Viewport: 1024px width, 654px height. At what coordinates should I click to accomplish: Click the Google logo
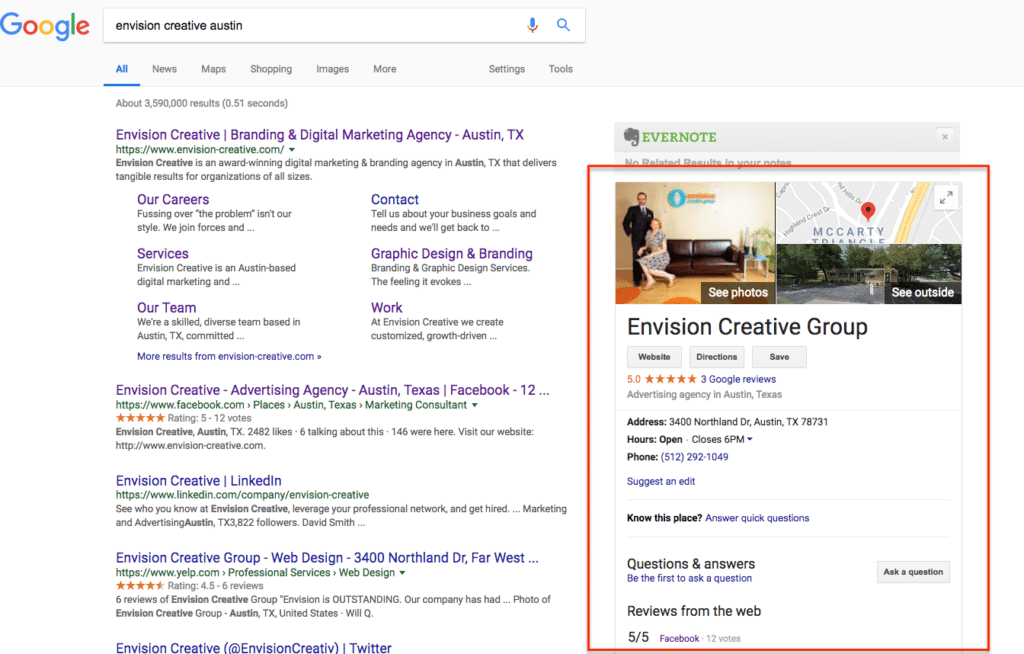coord(44,26)
